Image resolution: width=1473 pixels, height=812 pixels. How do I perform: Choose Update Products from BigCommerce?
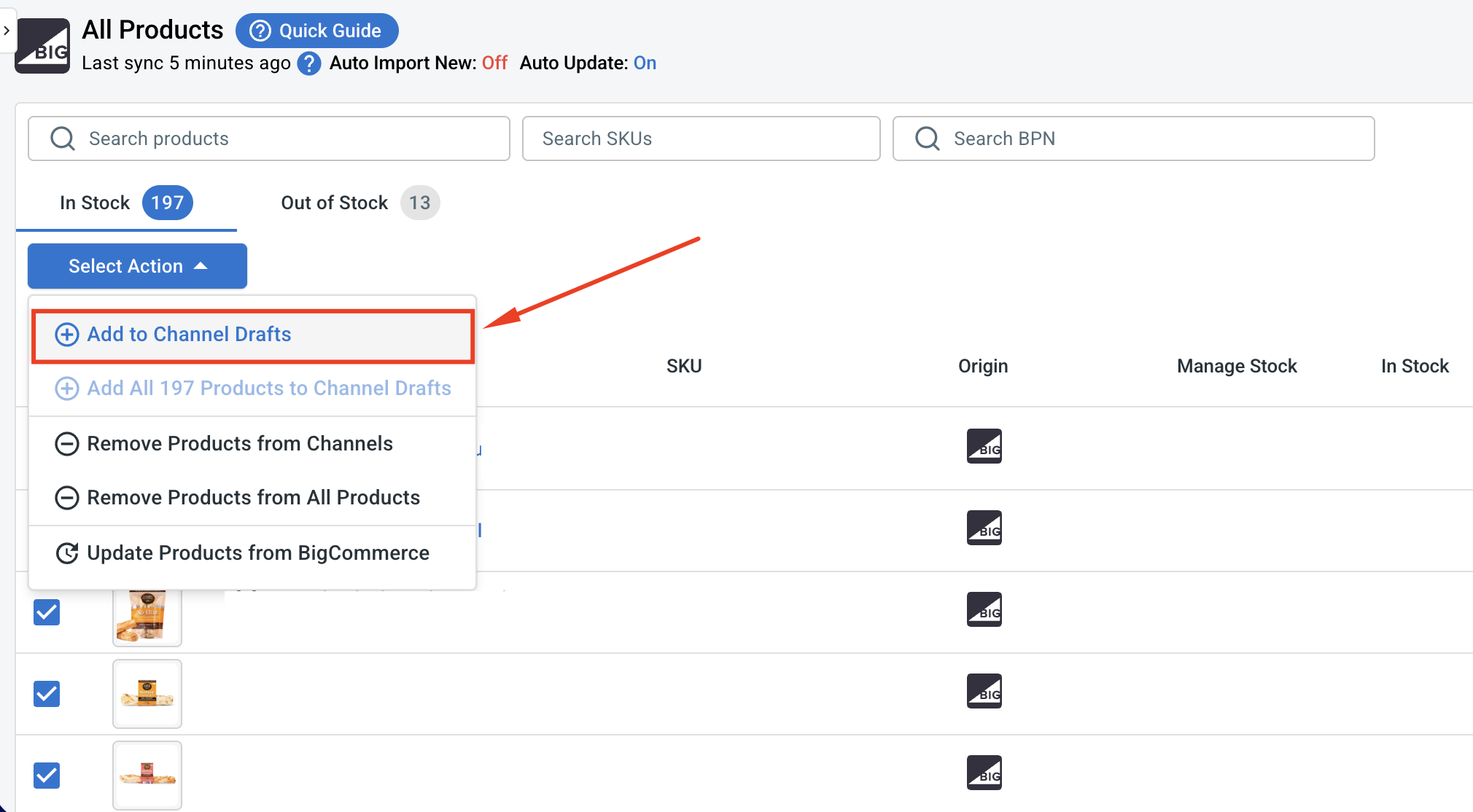(253, 553)
